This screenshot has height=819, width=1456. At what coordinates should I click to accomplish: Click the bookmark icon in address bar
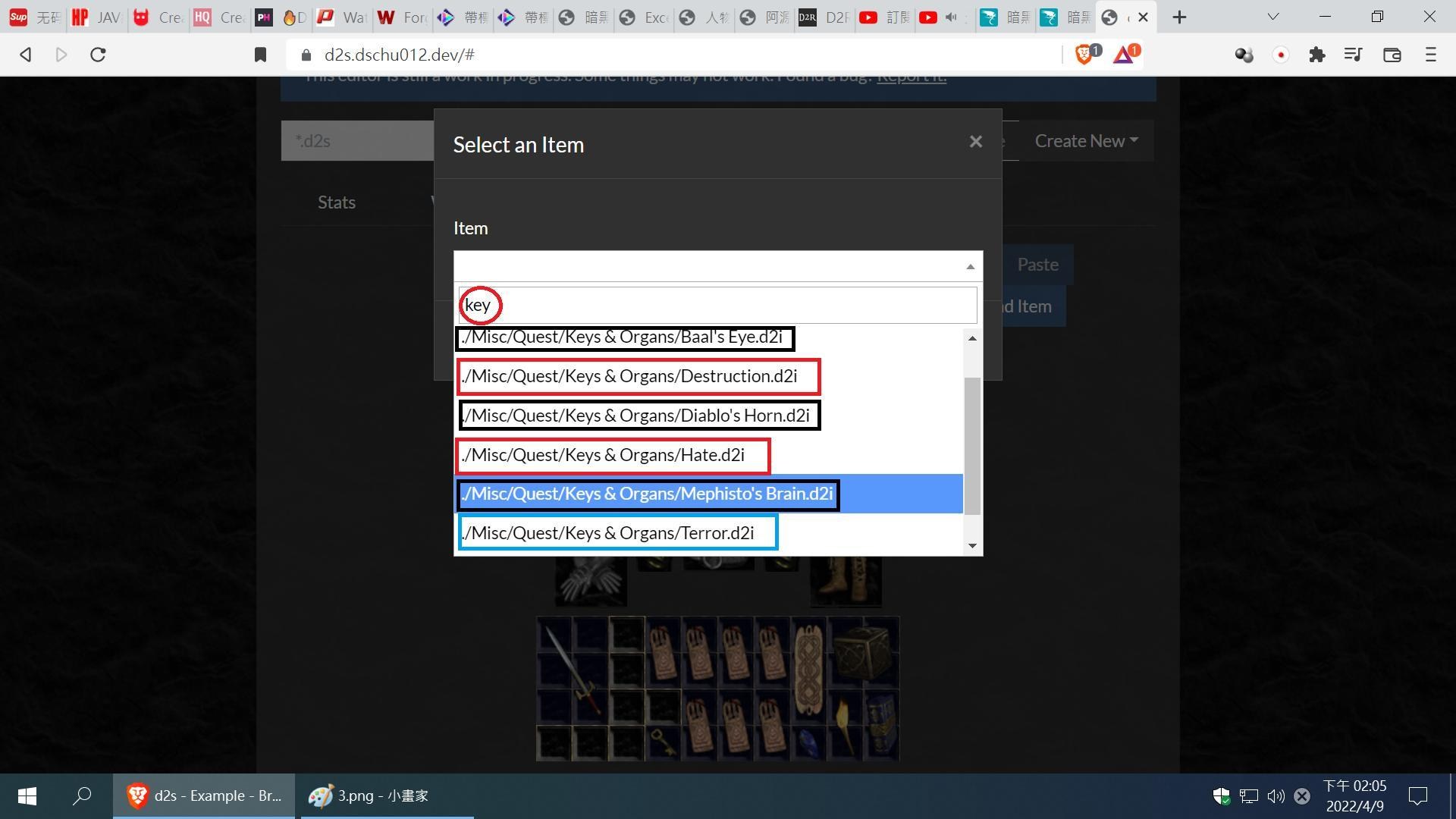point(260,55)
